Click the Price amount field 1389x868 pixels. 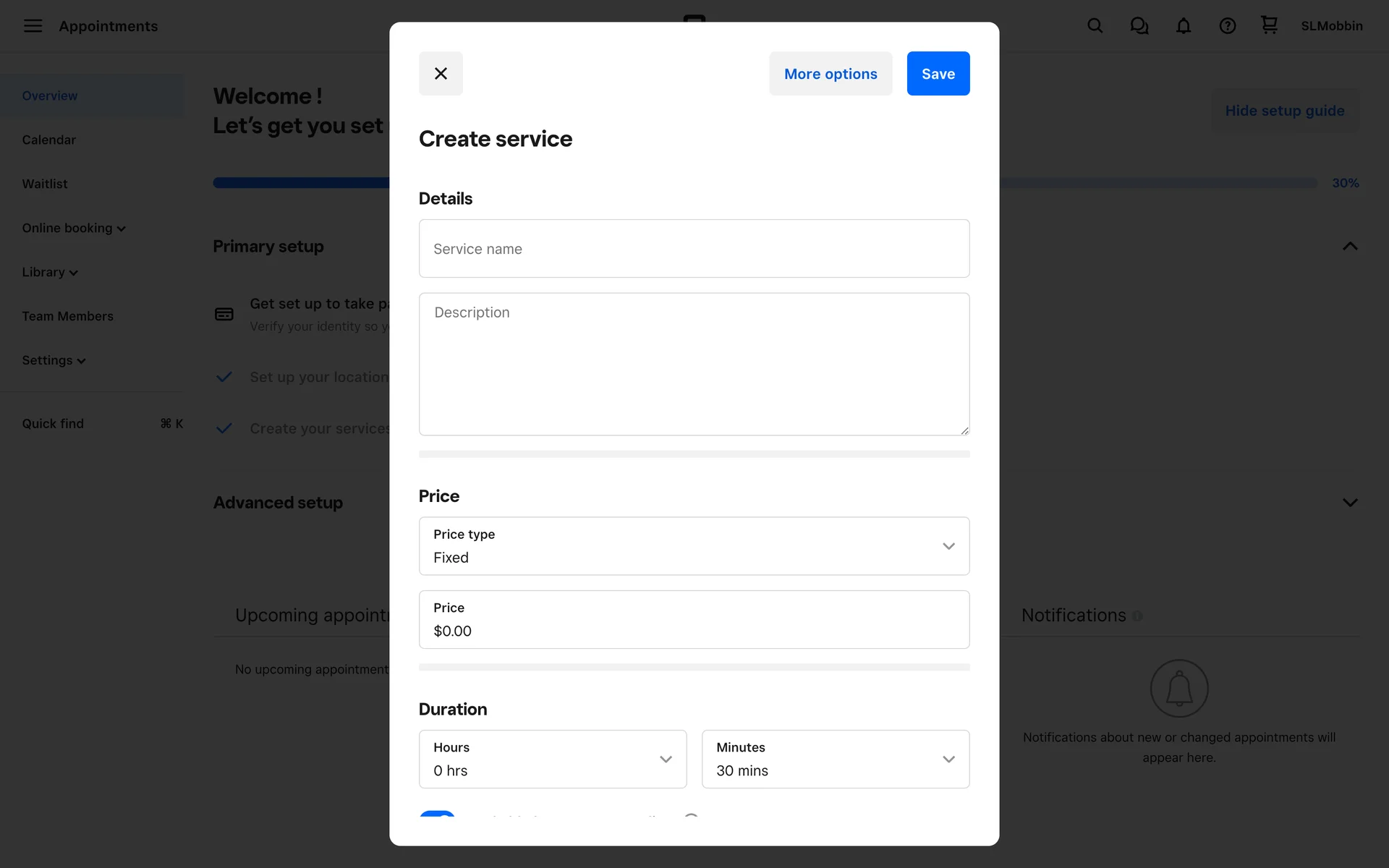[694, 620]
